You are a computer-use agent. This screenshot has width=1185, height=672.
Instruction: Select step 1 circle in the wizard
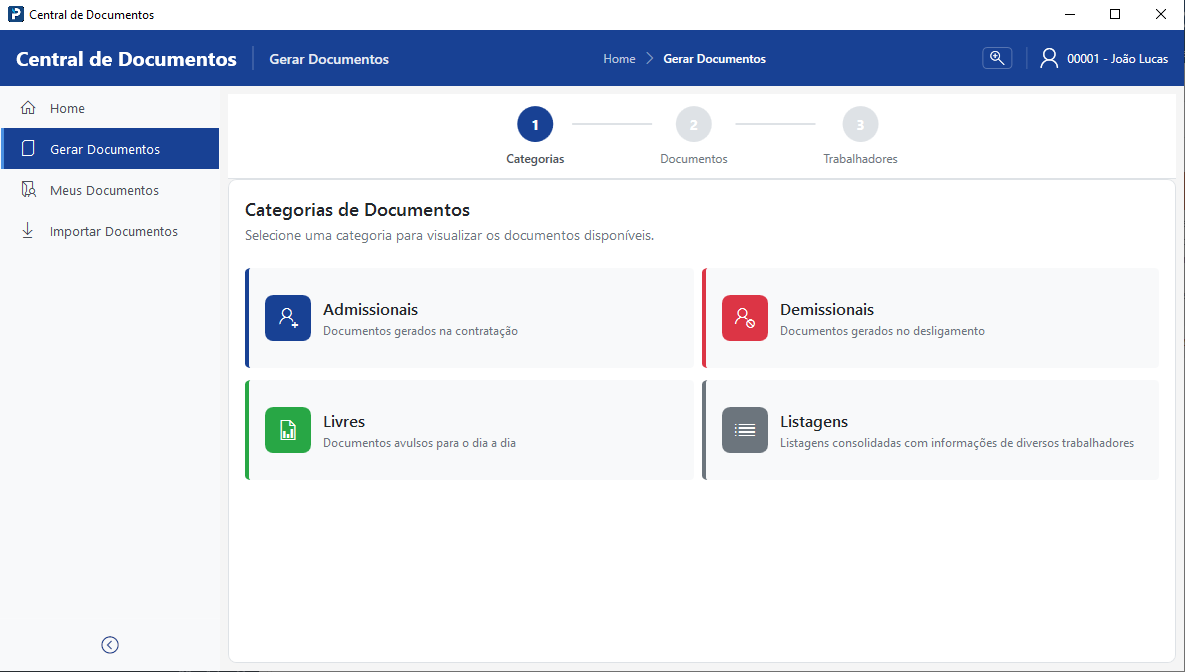(535, 125)
